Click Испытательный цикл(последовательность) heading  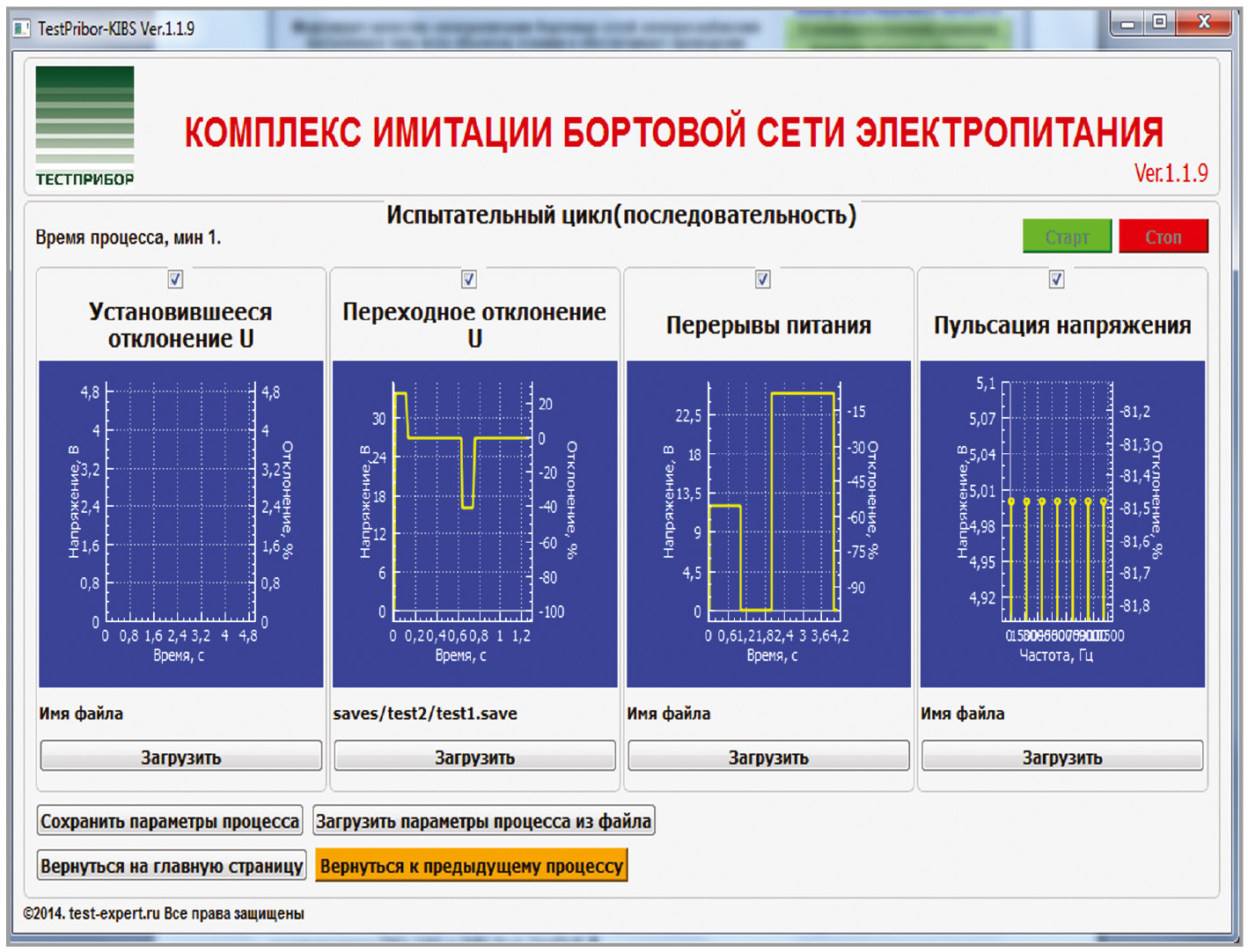pyautogui.click(x=621, y=216)
